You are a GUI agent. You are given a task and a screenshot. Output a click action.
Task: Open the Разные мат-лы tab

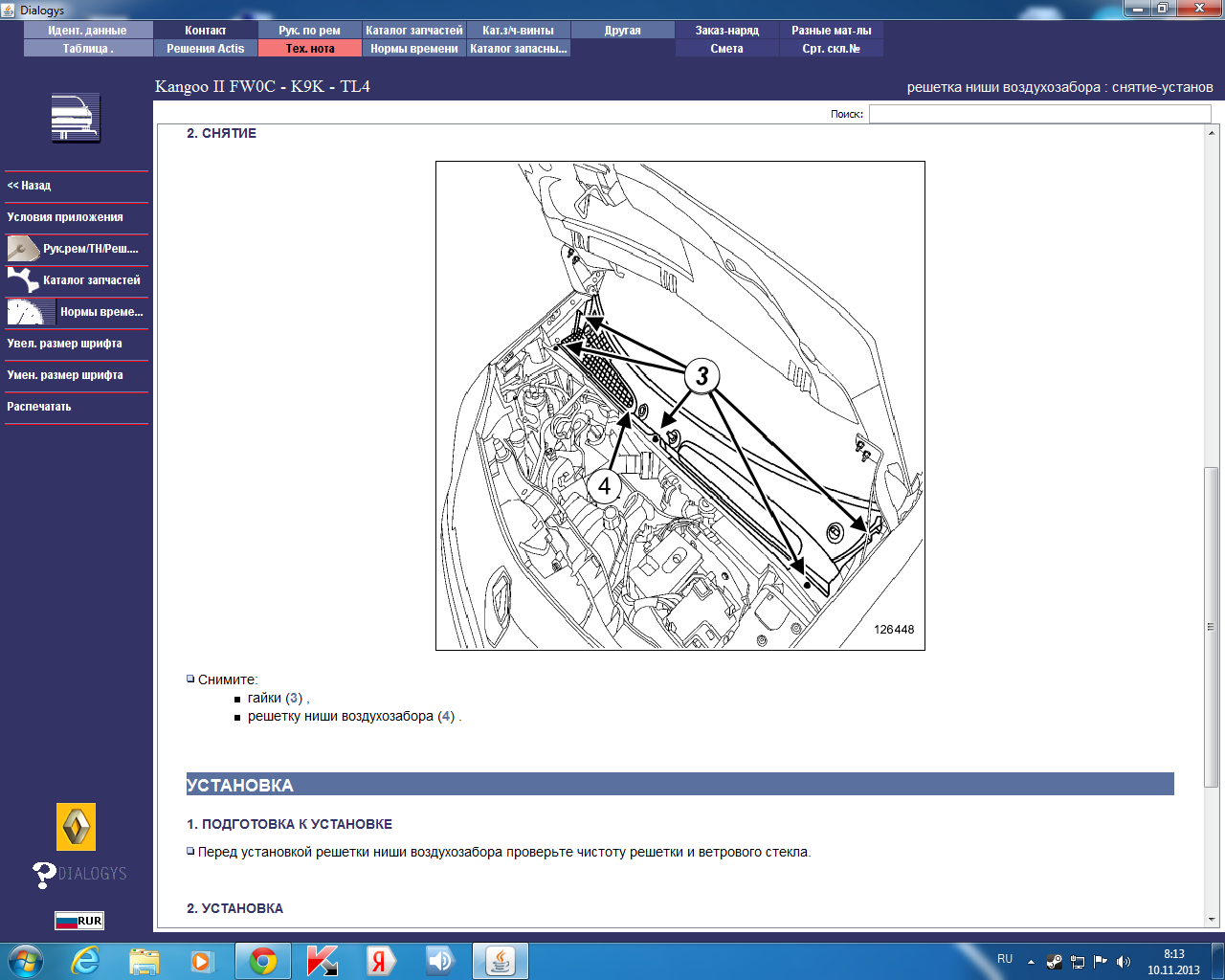click(832, 31)
